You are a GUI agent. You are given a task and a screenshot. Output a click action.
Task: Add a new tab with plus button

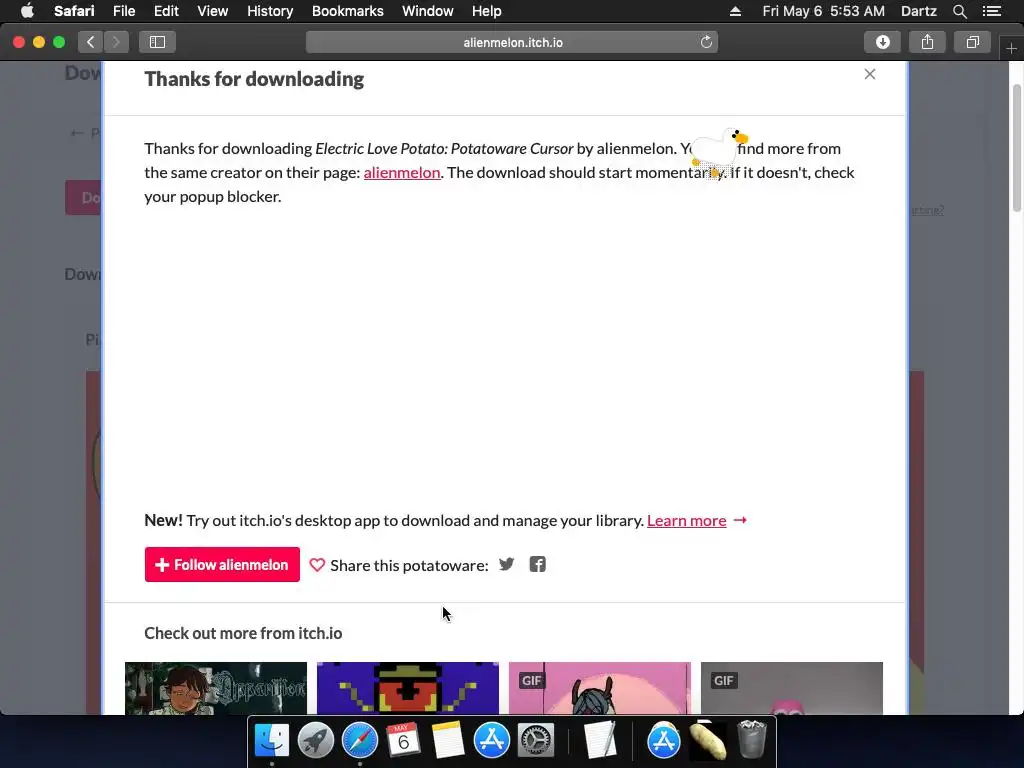pyautogui.click(x=1011, y=48)
